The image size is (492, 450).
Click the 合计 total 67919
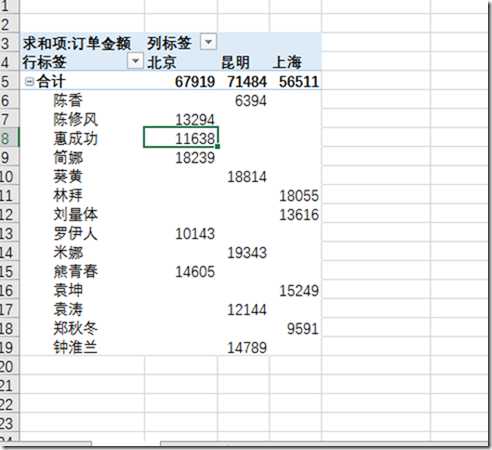coord(195,82)
